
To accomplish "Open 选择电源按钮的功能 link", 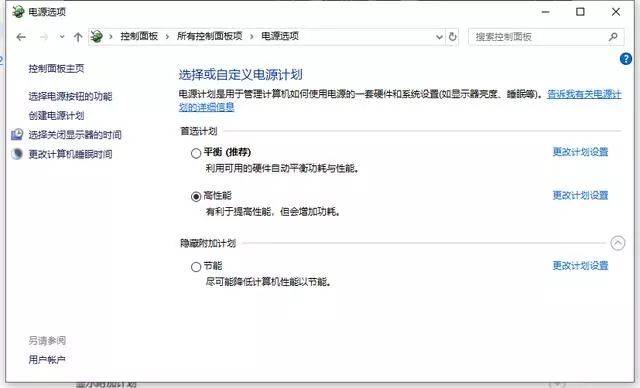I will tap(70, 96).
